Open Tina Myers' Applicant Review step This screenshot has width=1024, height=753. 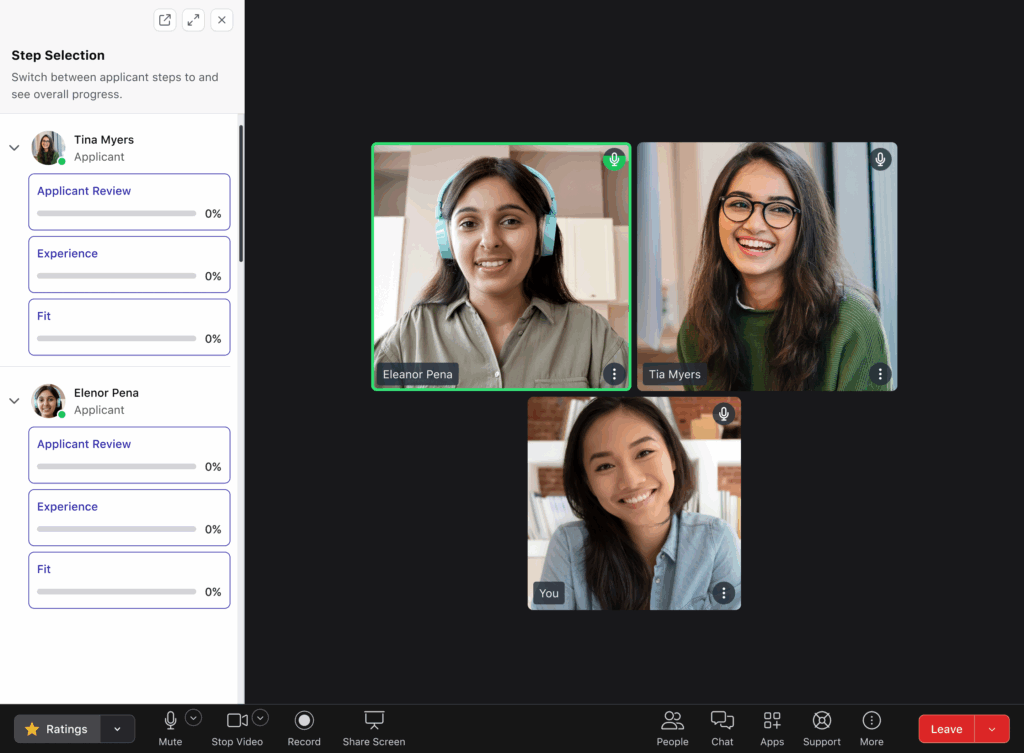(x=129, y=202)
